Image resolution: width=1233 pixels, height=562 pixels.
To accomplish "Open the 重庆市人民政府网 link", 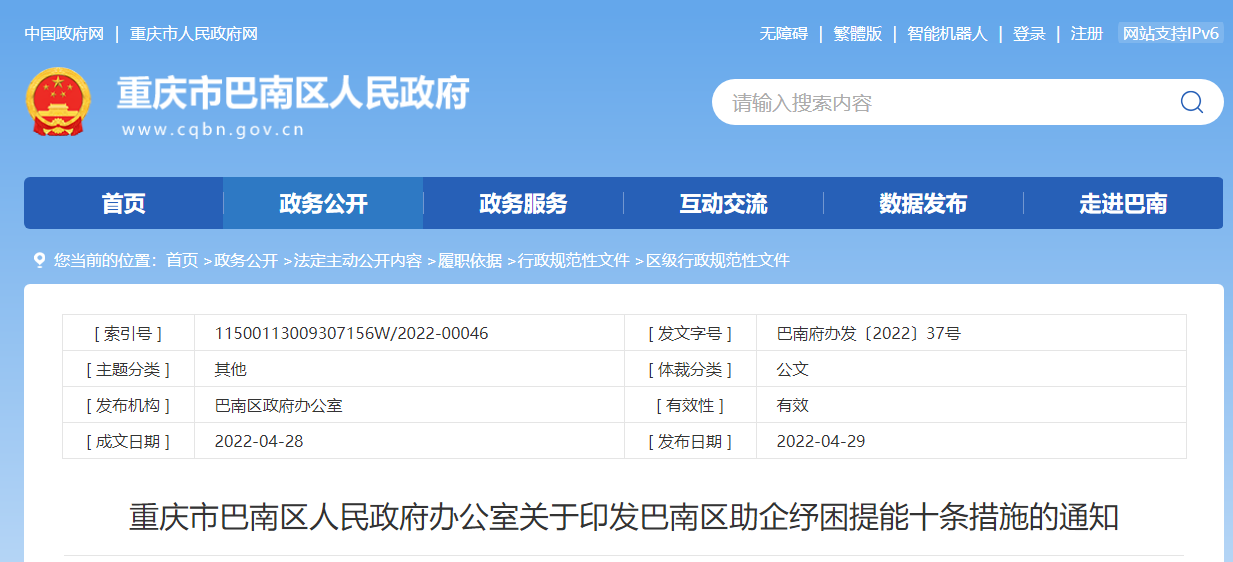I will pyautogui.click(x=194, y=34).
